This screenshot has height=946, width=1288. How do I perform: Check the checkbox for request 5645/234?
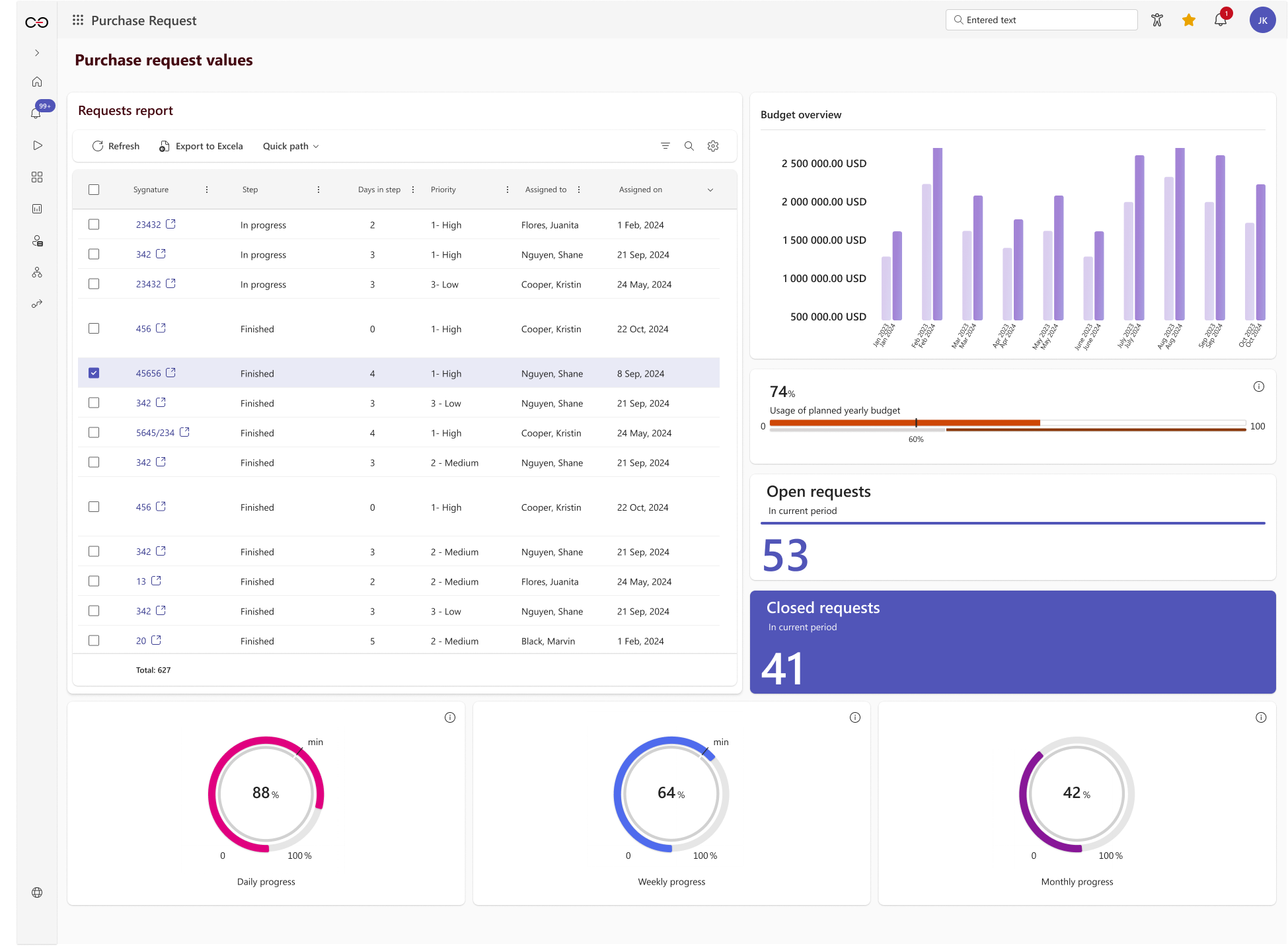pos(94,433)
